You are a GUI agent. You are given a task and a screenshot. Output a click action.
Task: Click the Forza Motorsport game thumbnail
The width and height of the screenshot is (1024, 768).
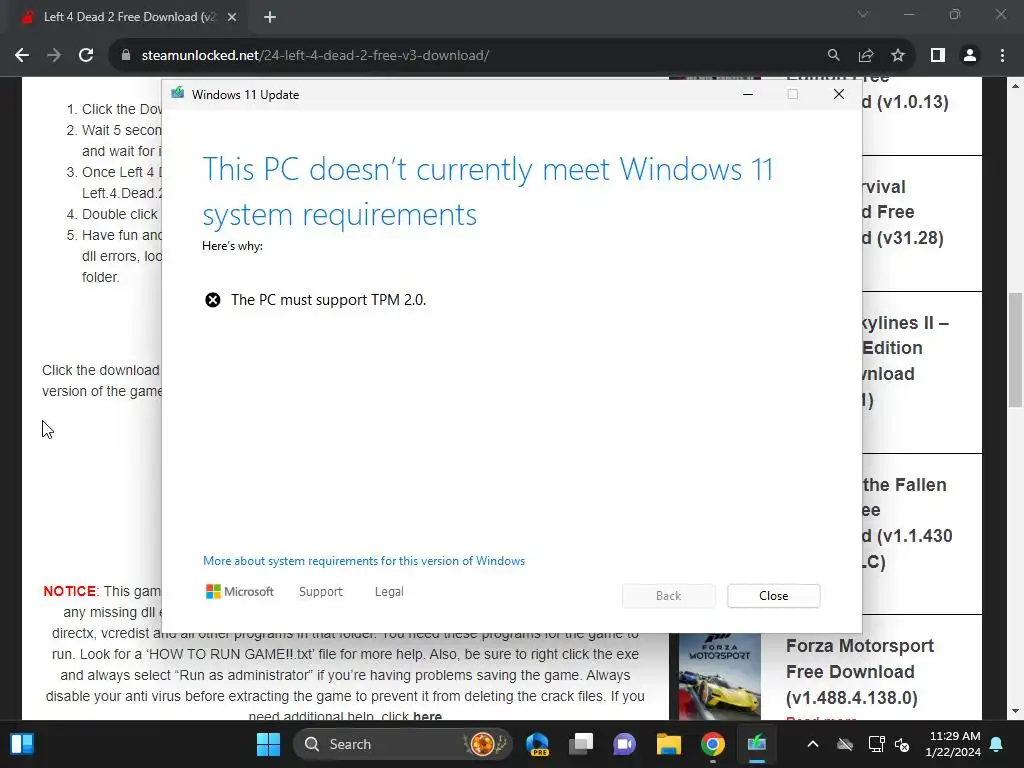pos(720,677)
